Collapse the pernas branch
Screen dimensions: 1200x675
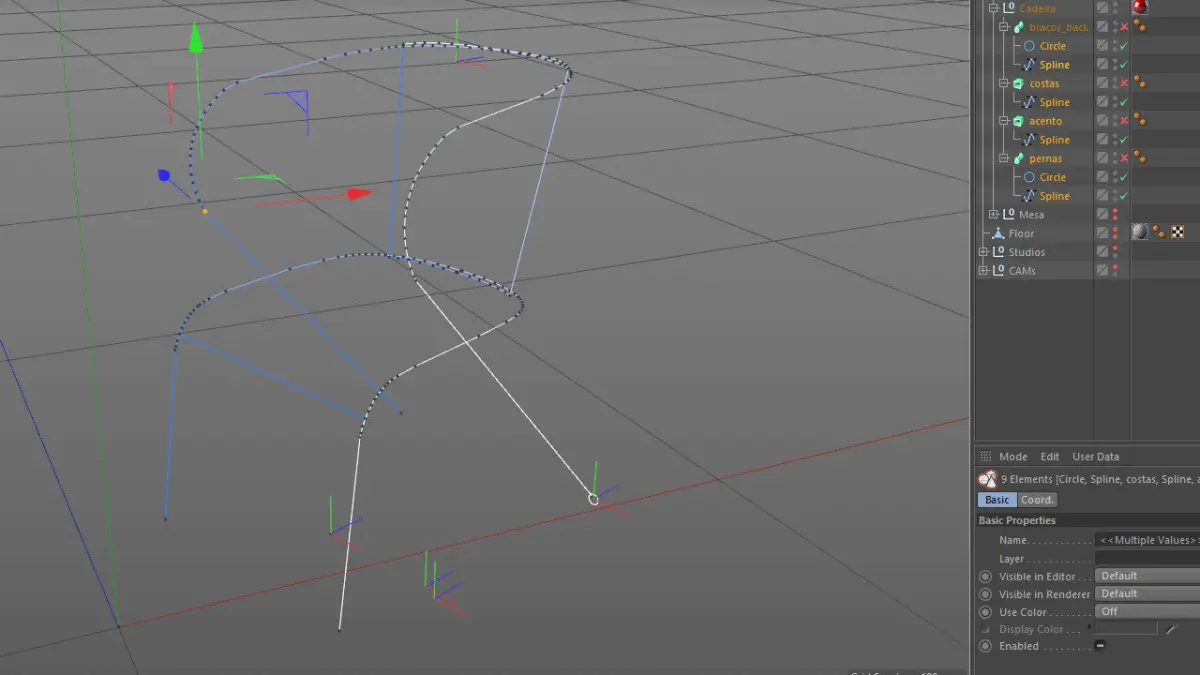[x=1004, y=159]
